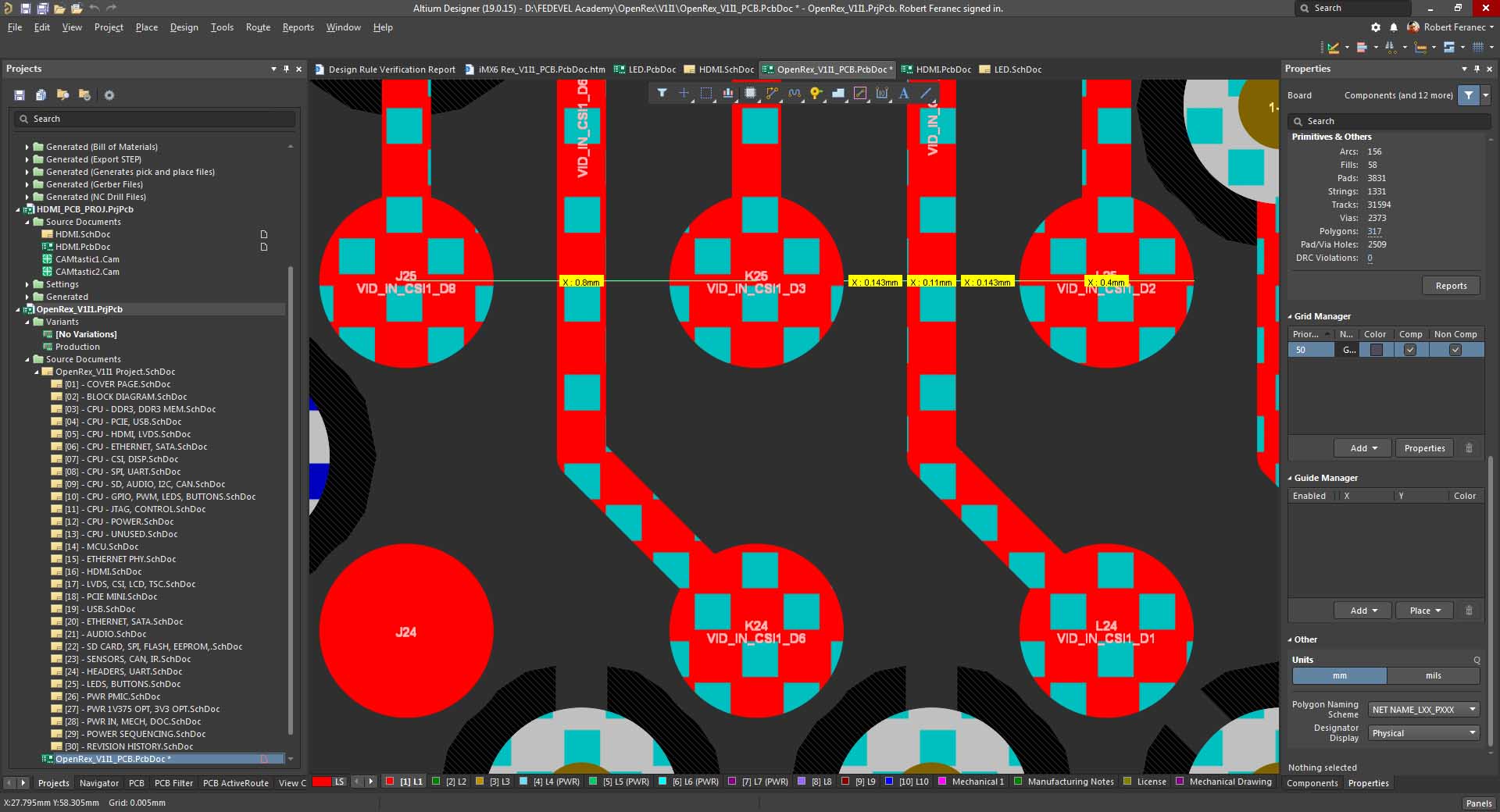Select the interactive routing tool
This screenshot has height=812, width=1500.
click(x=772, y=93)
